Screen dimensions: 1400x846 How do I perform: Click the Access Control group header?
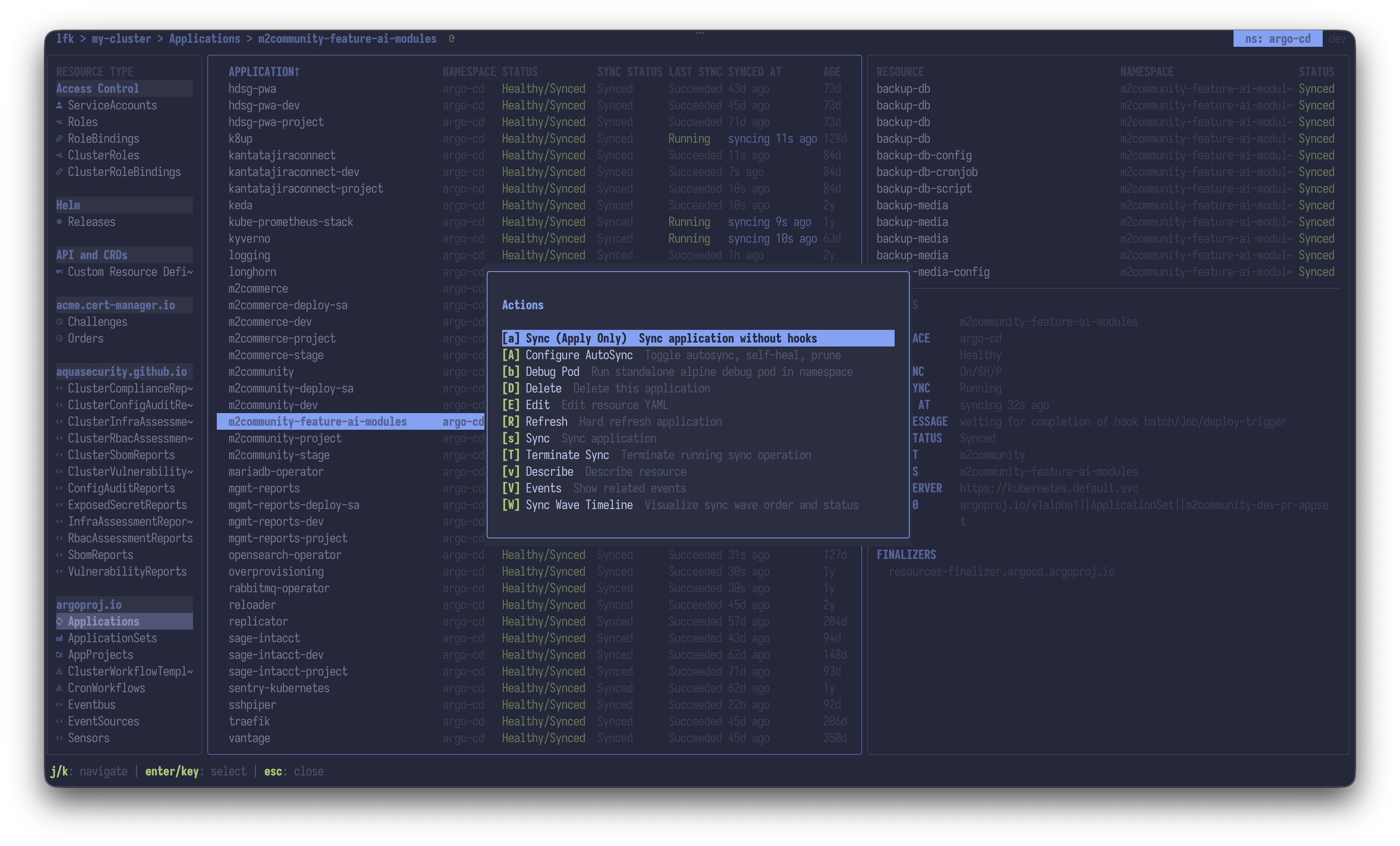pyautogui.click(x=124, y=89)
